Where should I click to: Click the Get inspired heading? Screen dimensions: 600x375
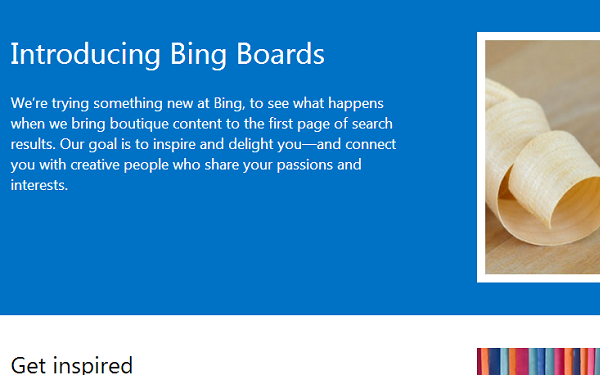click(x=72, y=365)
